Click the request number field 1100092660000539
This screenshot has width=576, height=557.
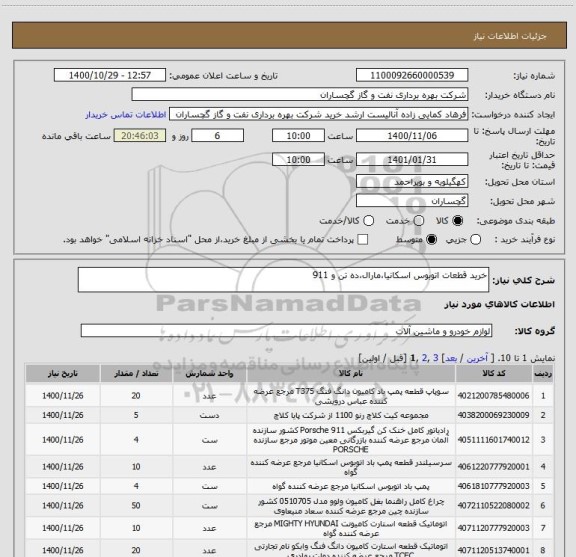click(x=412, y=75)
